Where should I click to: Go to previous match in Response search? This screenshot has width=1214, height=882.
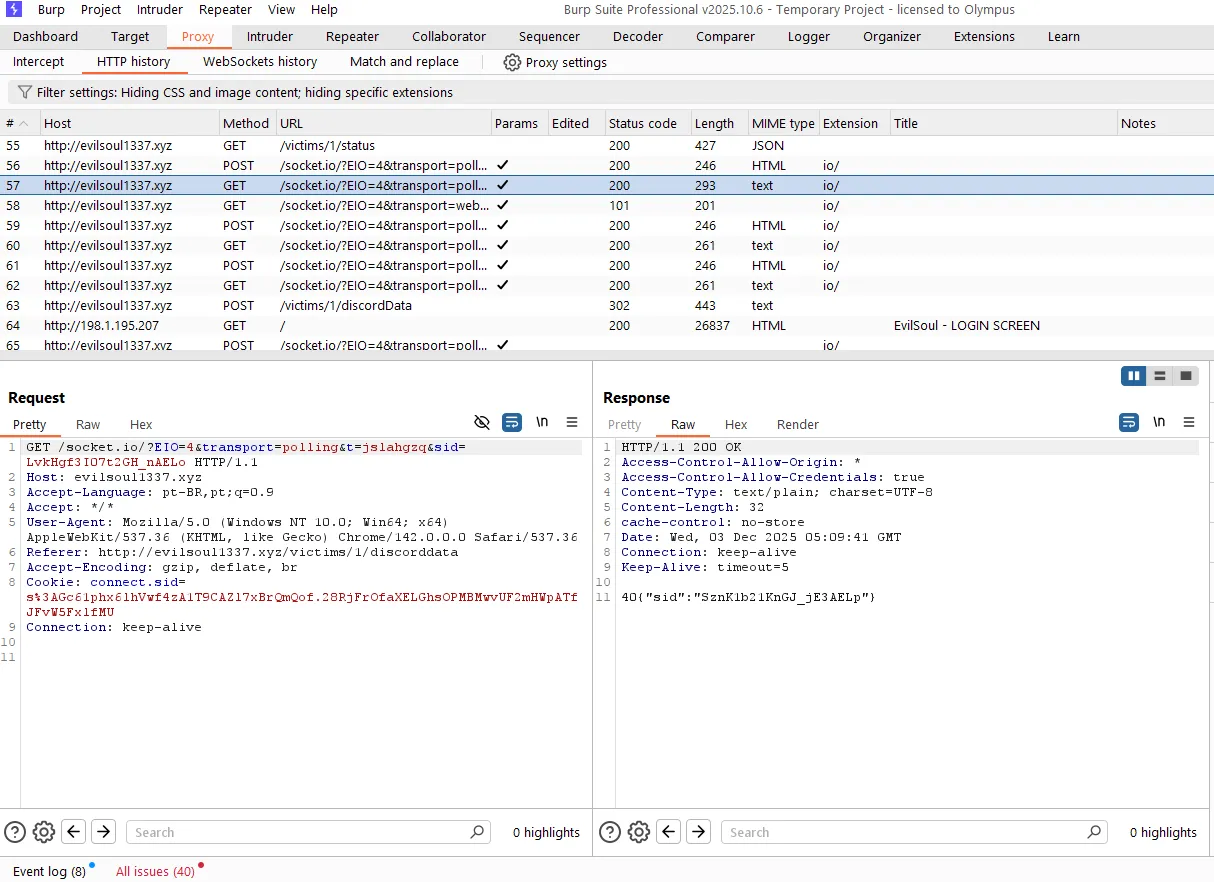click(669, 832)
